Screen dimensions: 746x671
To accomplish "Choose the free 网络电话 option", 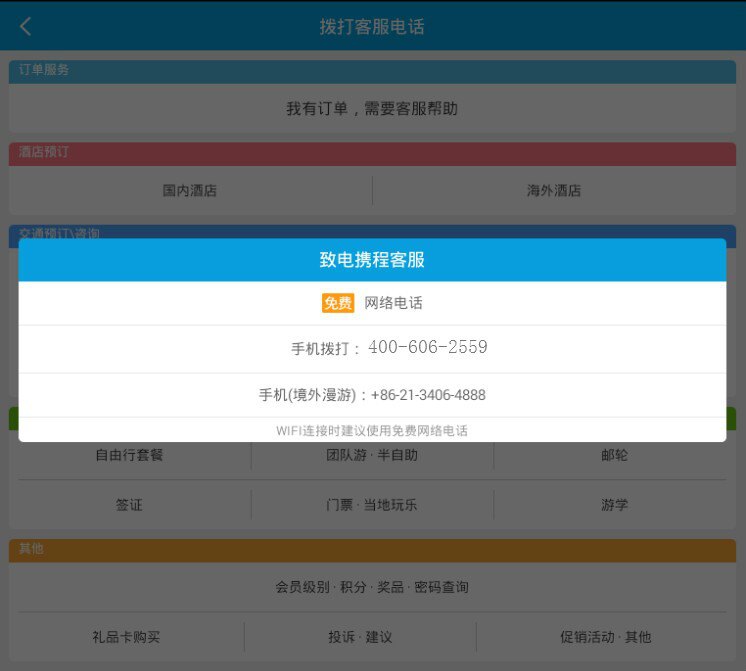I will [x=372, y=303].
